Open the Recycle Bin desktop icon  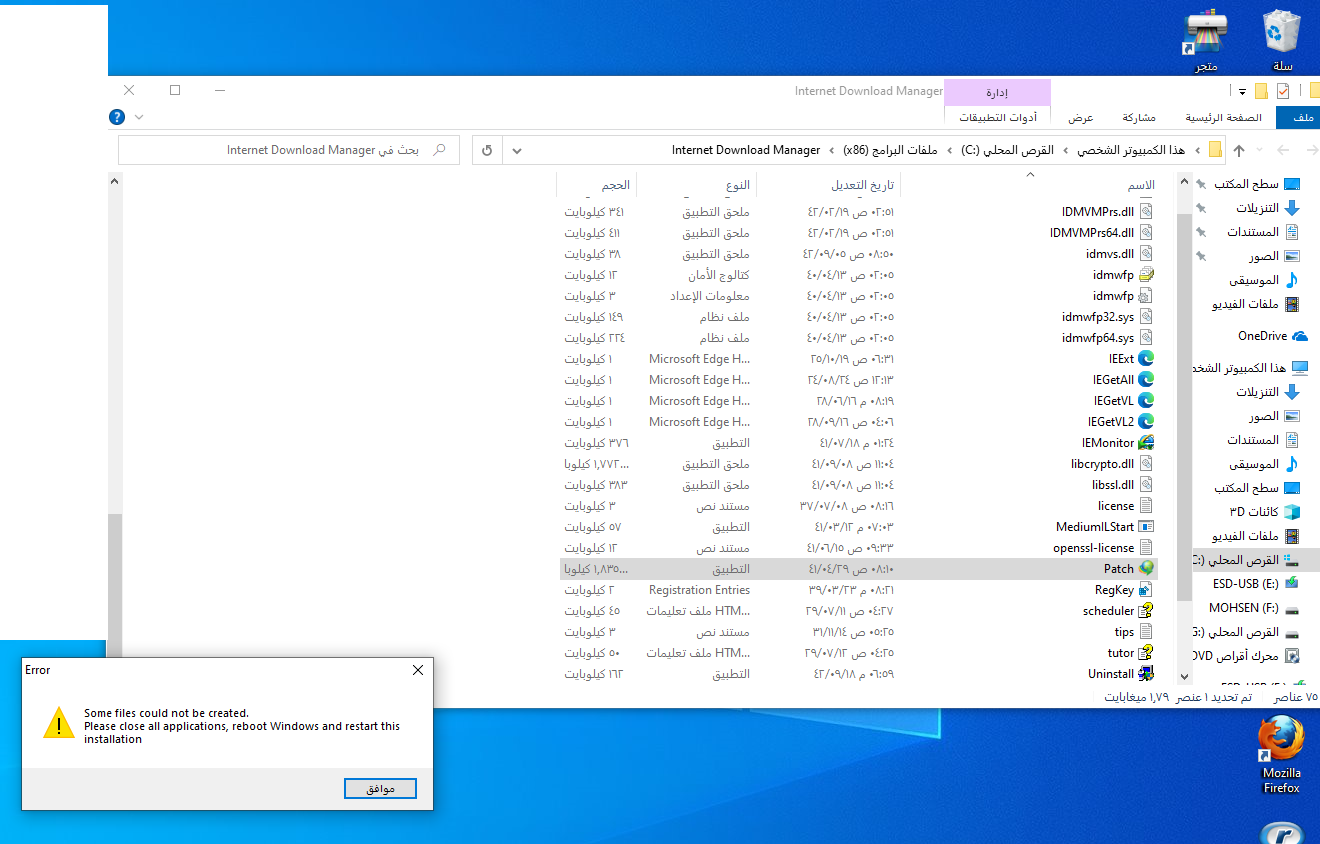tap(1282, 41)
